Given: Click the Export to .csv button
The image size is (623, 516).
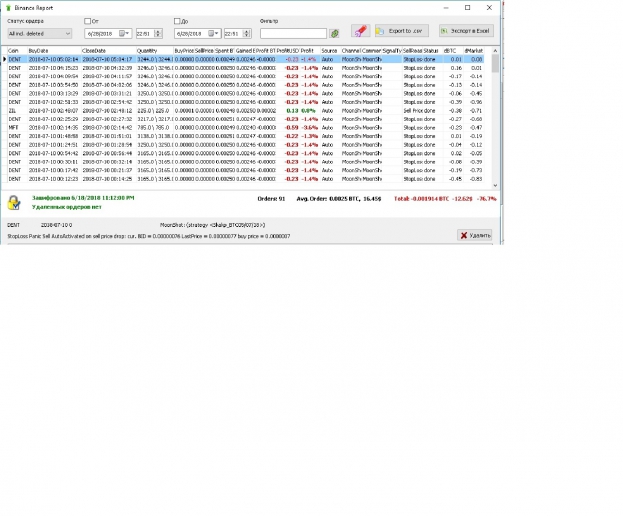Looking at the screenshot, I should point(402,31).
